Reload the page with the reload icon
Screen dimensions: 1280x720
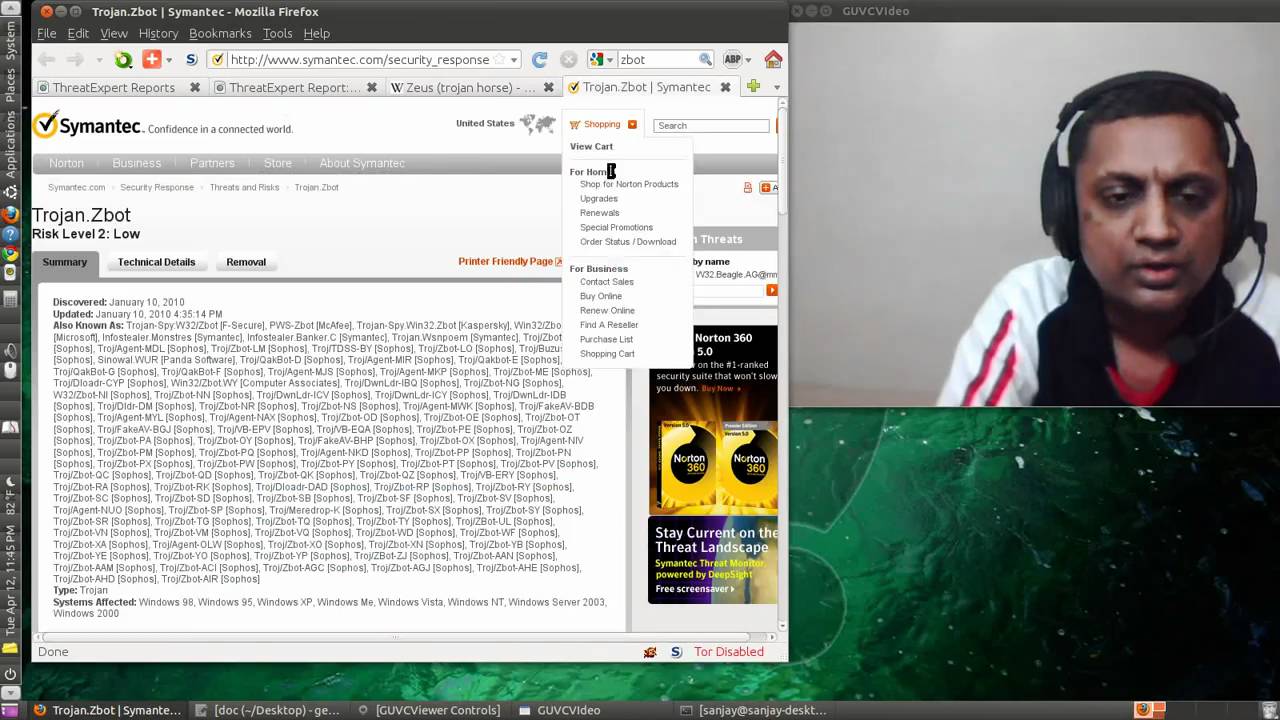[x=539, y=60]
